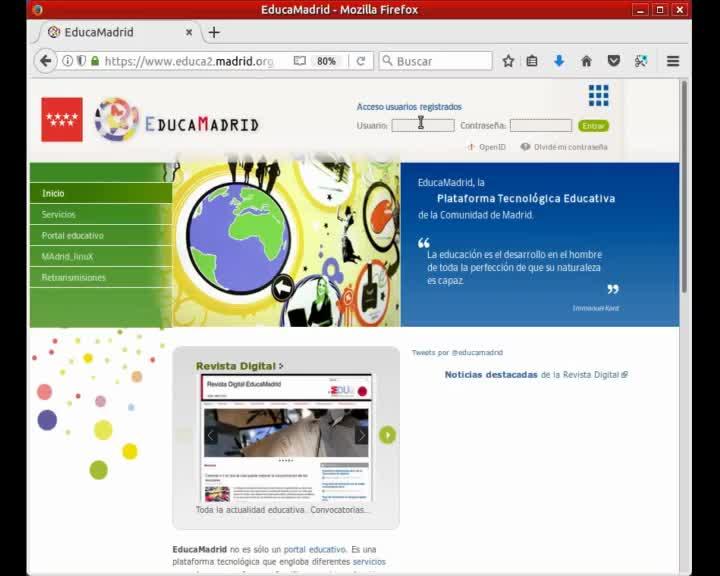
Task: Click the Comunidad de Madrid red flag logo
Action: [x=62, y=119]
